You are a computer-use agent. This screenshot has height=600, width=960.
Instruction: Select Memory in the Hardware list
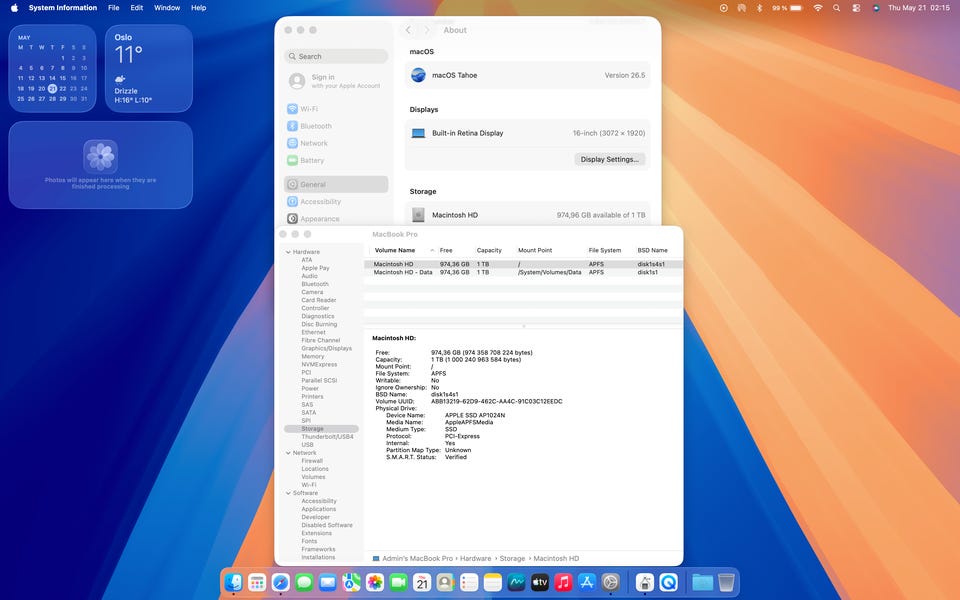[312, 356]
